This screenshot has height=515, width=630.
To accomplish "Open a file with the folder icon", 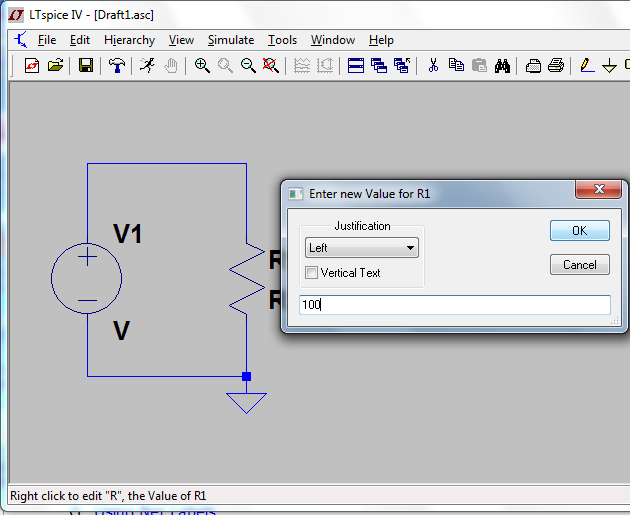I will coord(55,65).
